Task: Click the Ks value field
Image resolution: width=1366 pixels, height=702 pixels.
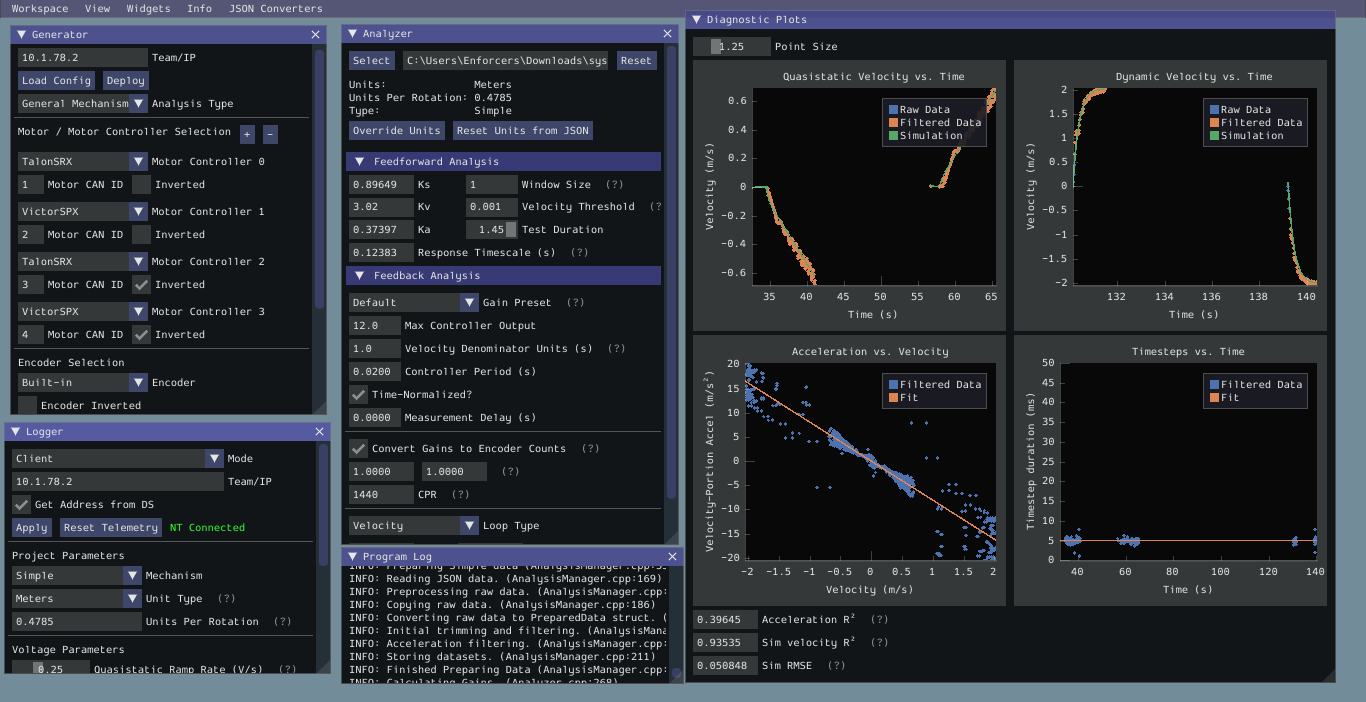Action: pyautogui.click(x=381, y=184)
